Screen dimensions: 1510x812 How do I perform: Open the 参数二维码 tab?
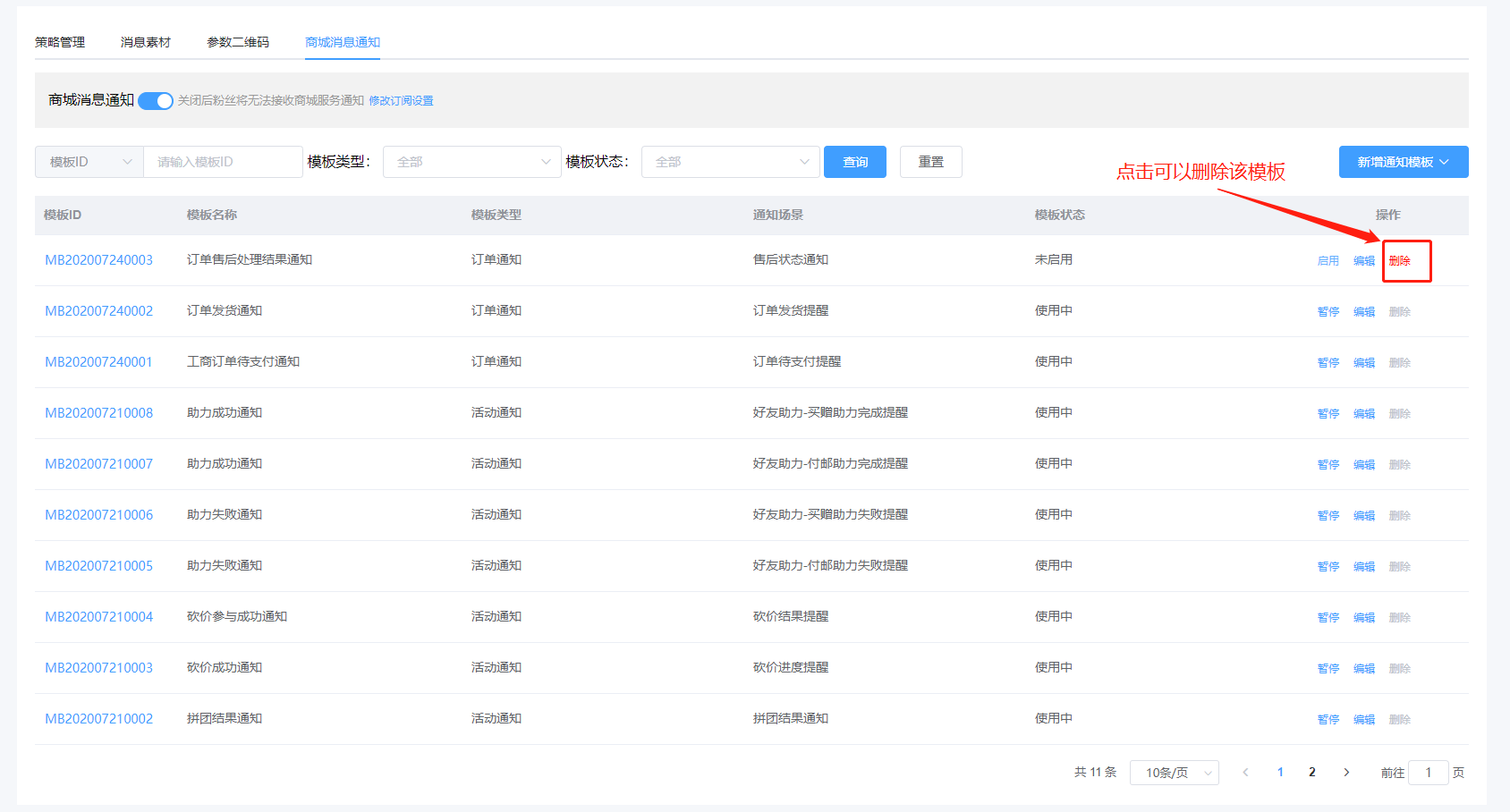238,42
